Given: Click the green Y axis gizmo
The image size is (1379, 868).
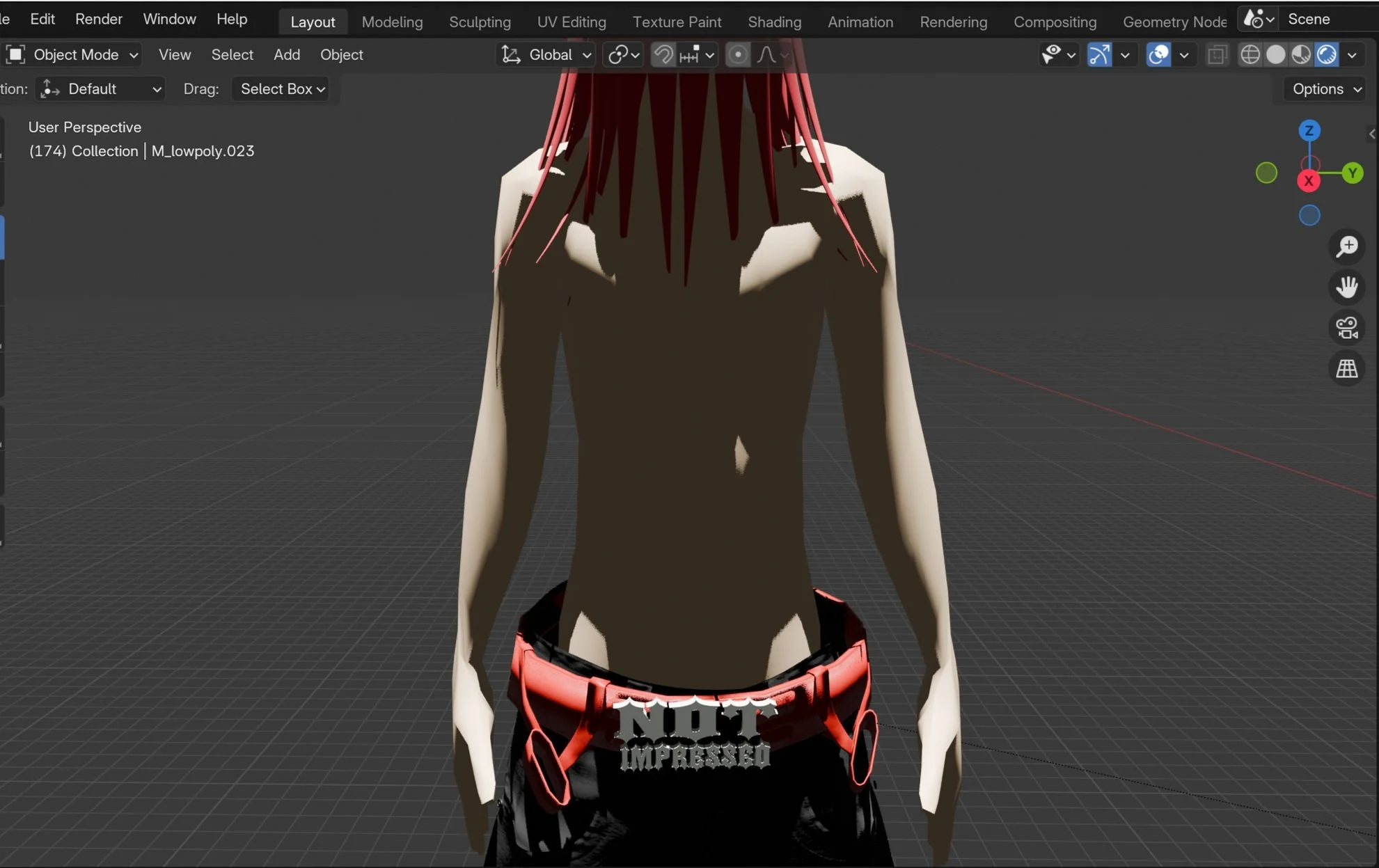Looking at the screenshot, I should (x=1352, y=173).
